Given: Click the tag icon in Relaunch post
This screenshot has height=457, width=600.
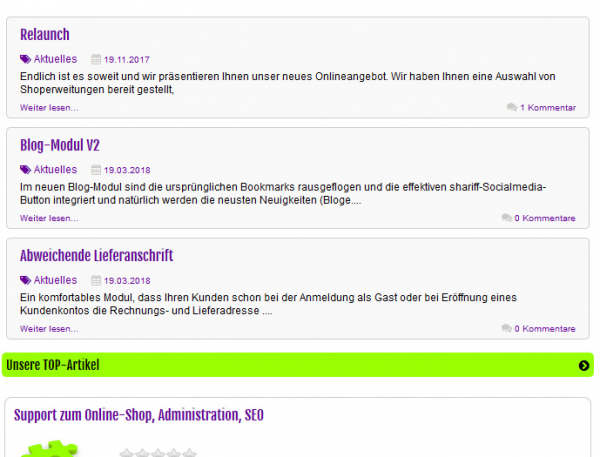Looking at the screenshot, I should 25,59.
